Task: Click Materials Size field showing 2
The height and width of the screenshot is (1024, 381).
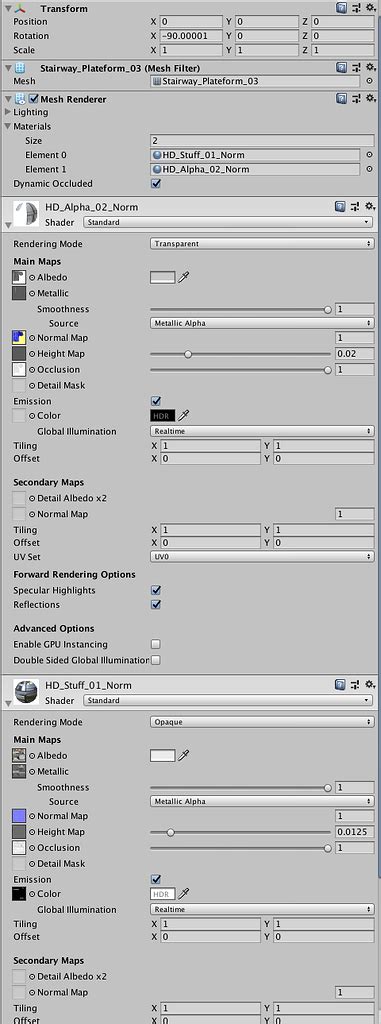Action: coord(262,141)
